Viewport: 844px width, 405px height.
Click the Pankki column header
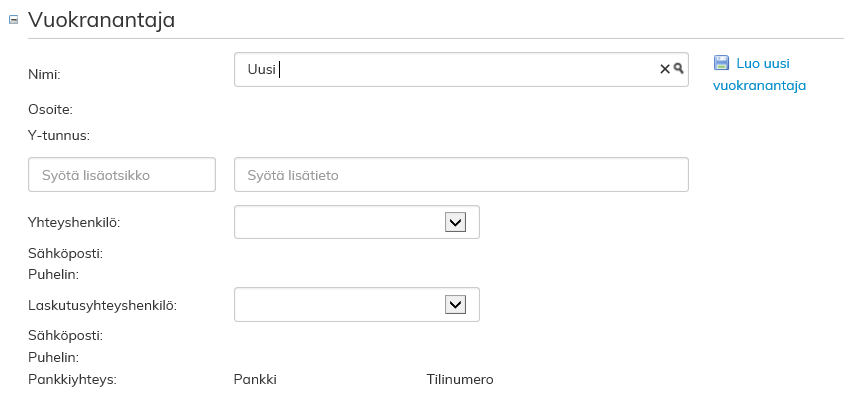[x=255, y=379]
